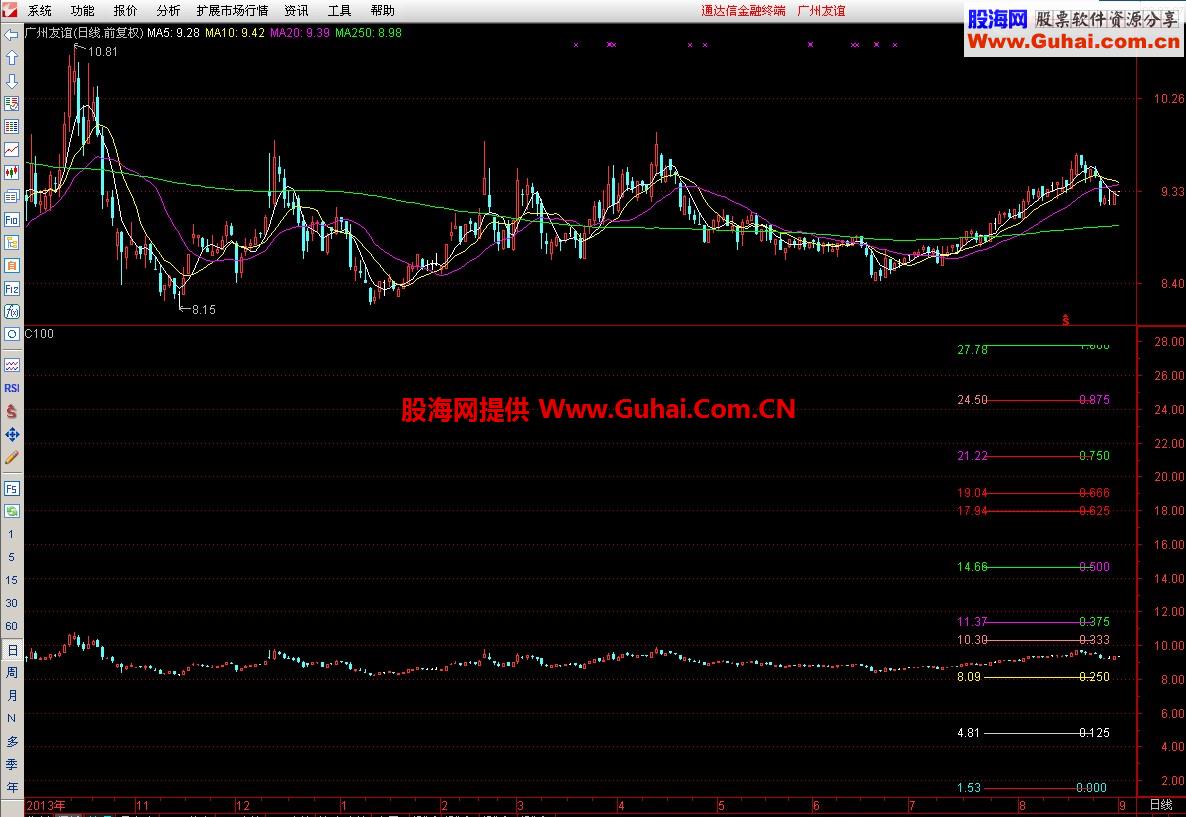Click the 通达信金融终端 title text
Screen dimensions: 1186x817
743,11
